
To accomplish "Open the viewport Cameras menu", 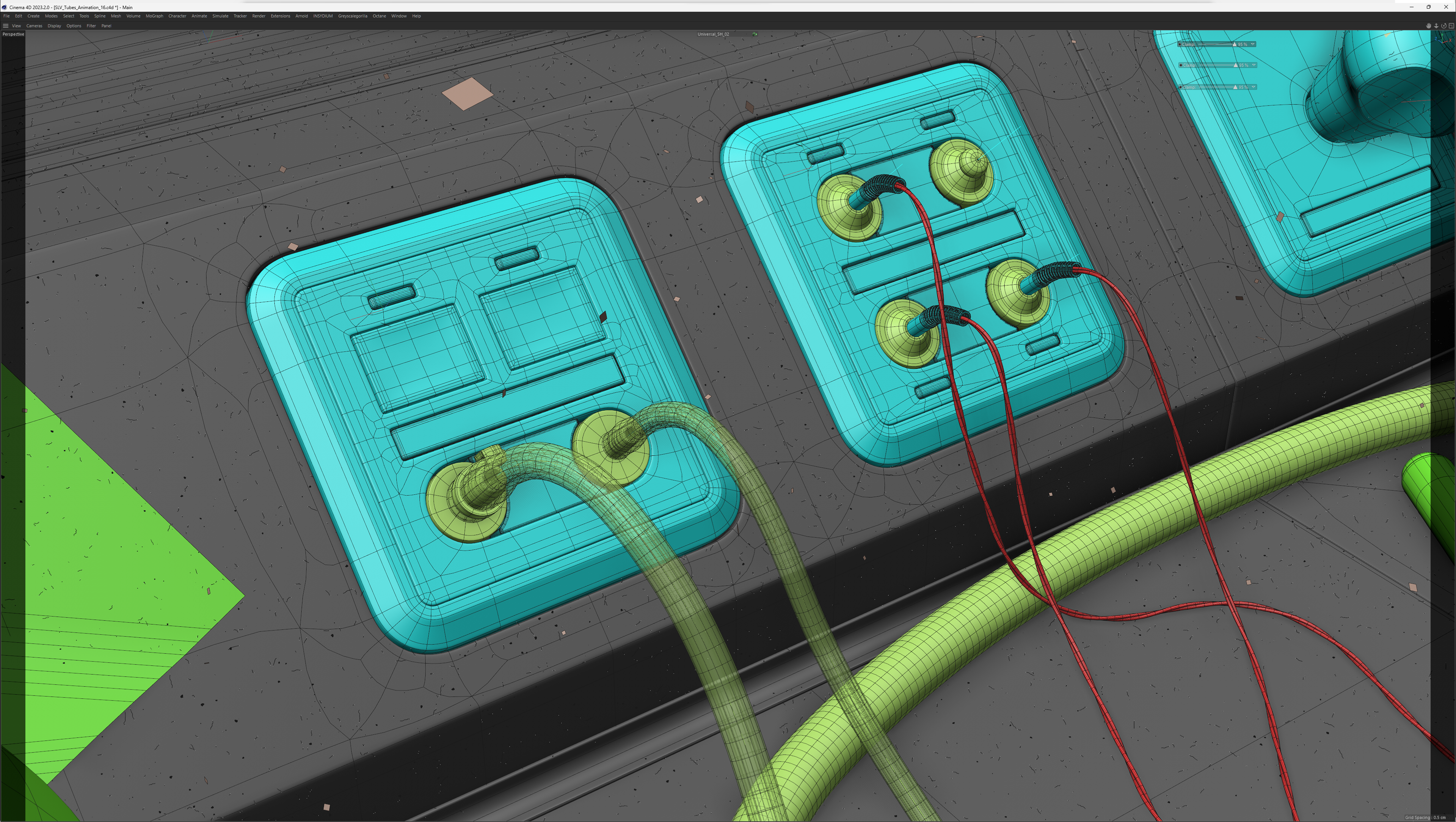I will coord(34,26).
